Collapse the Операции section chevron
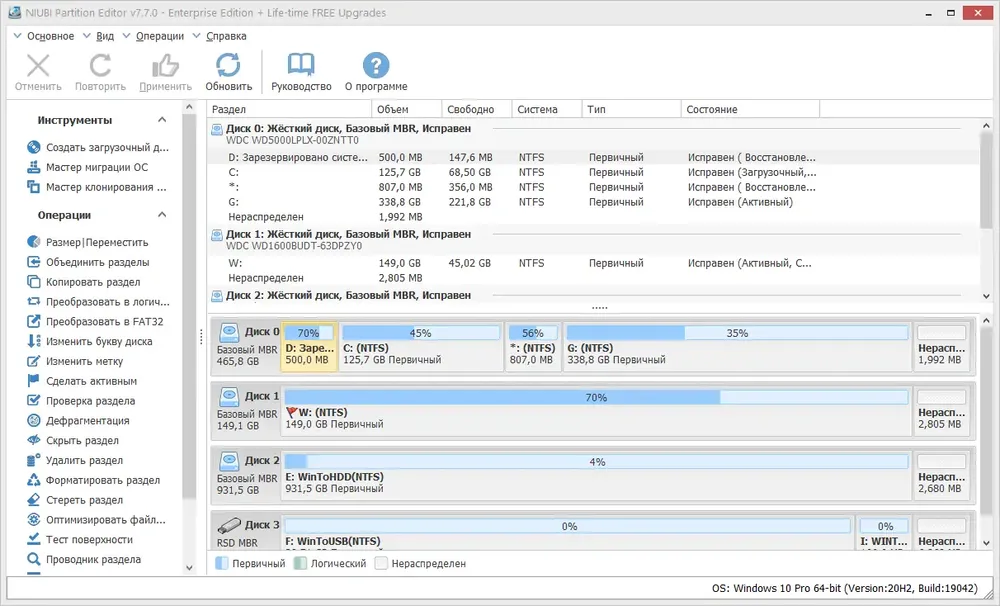 click(162, 215)
